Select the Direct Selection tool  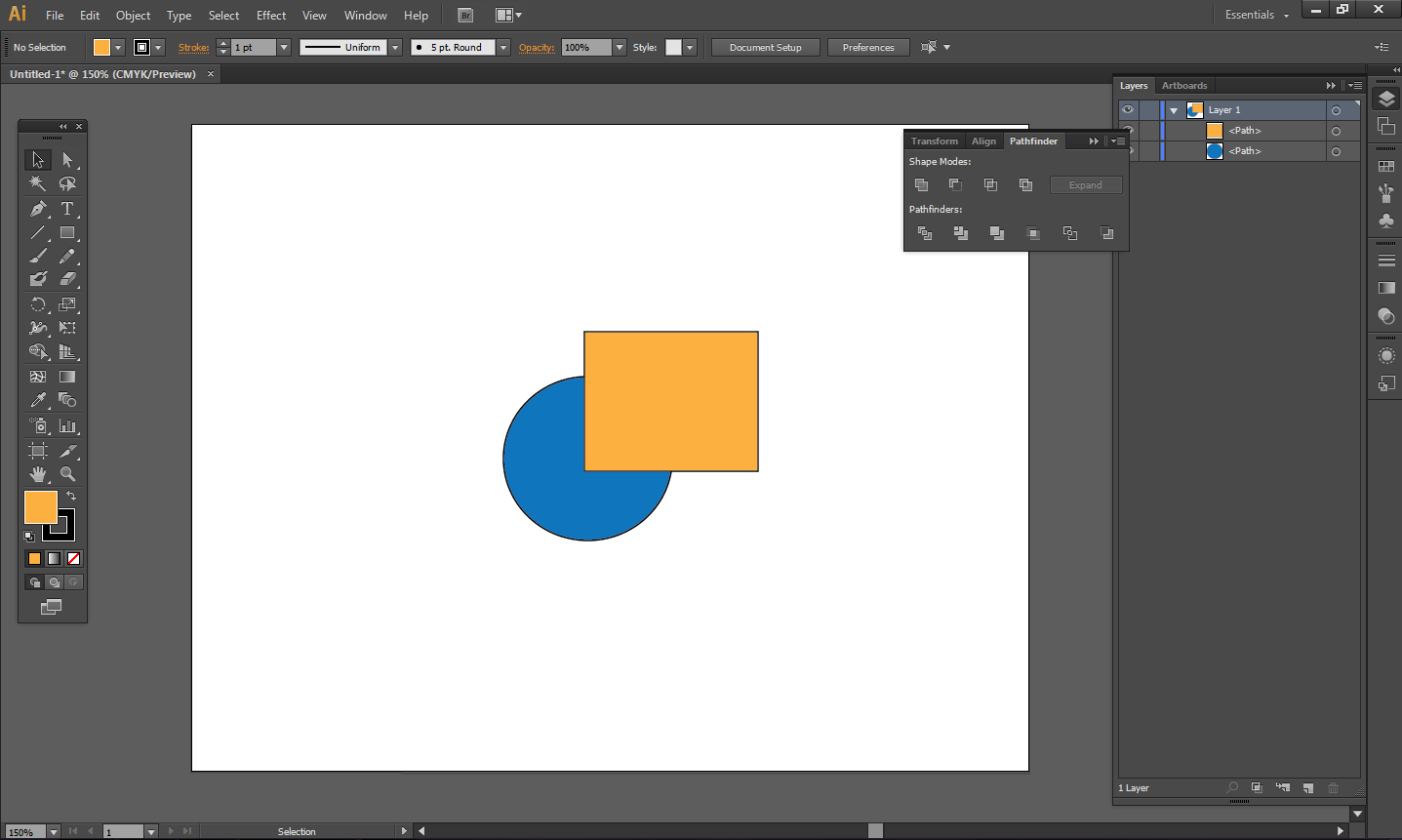[x=67, y=159]
